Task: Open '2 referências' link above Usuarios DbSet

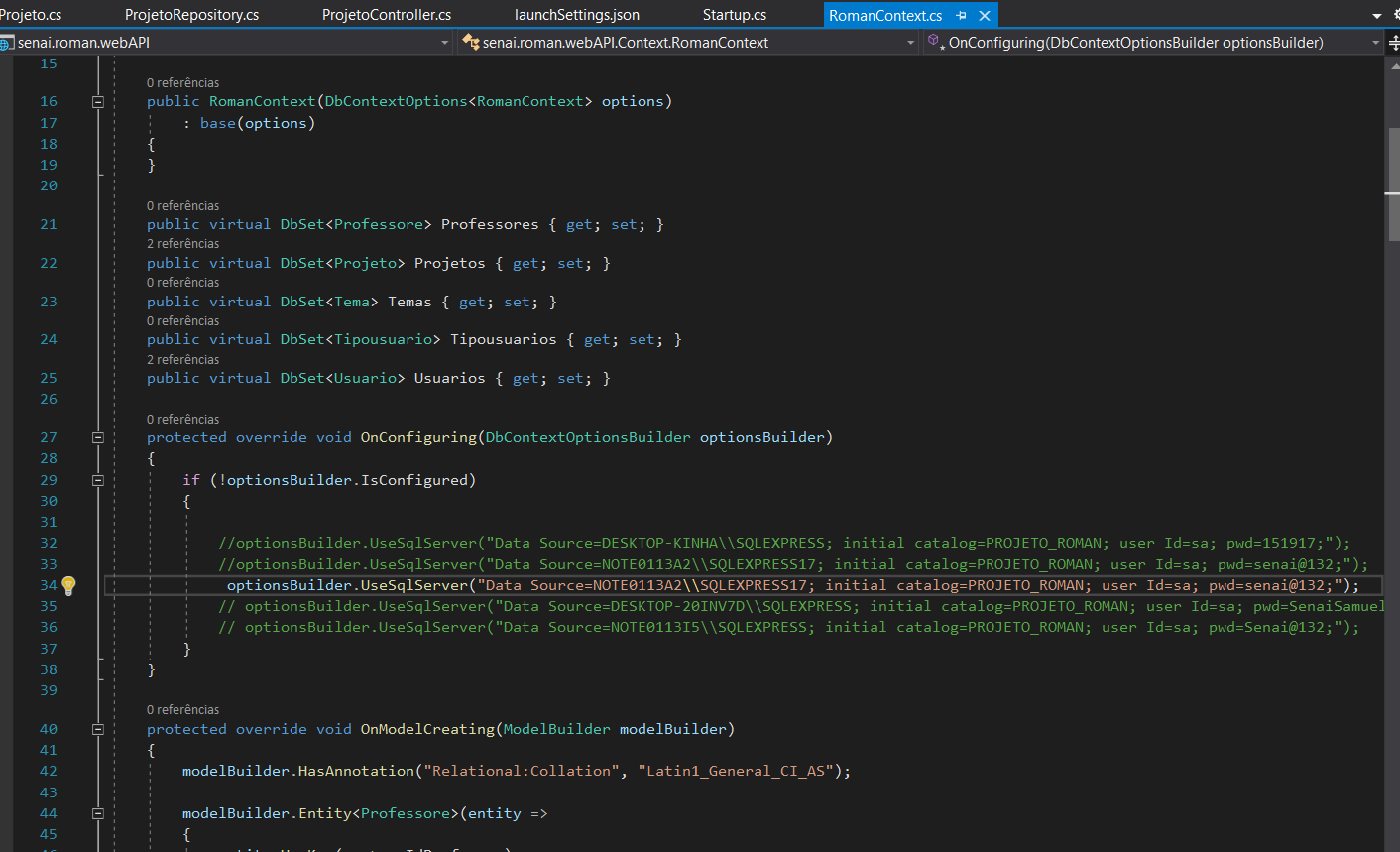Action: pyautogui.click(x=183, y=360)
